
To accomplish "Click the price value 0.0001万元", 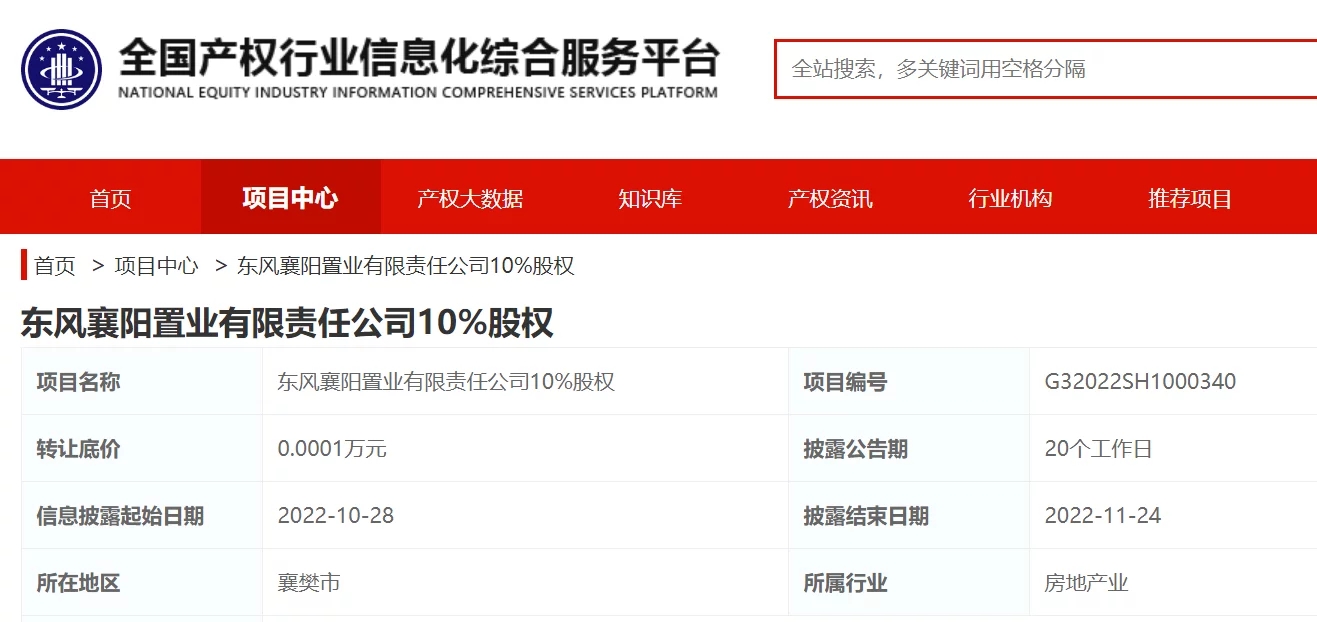I will [x=332, y=449].
